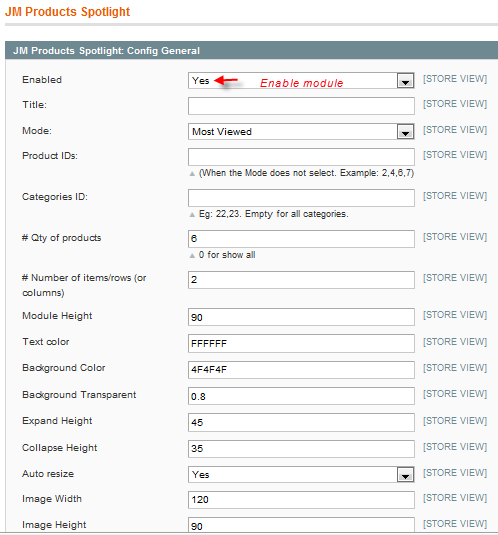The image size is (498, 535).
Task: Click the Background Color 4F4F4F field
Action: pos(301,370)
